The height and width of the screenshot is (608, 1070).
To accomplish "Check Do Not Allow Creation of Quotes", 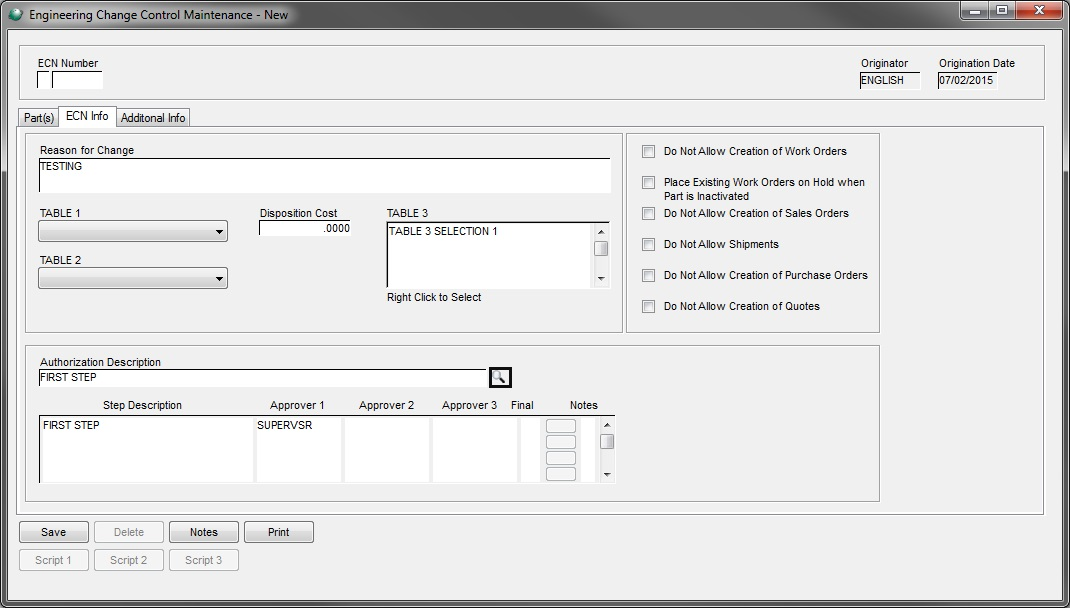I will tap(648, 306).
